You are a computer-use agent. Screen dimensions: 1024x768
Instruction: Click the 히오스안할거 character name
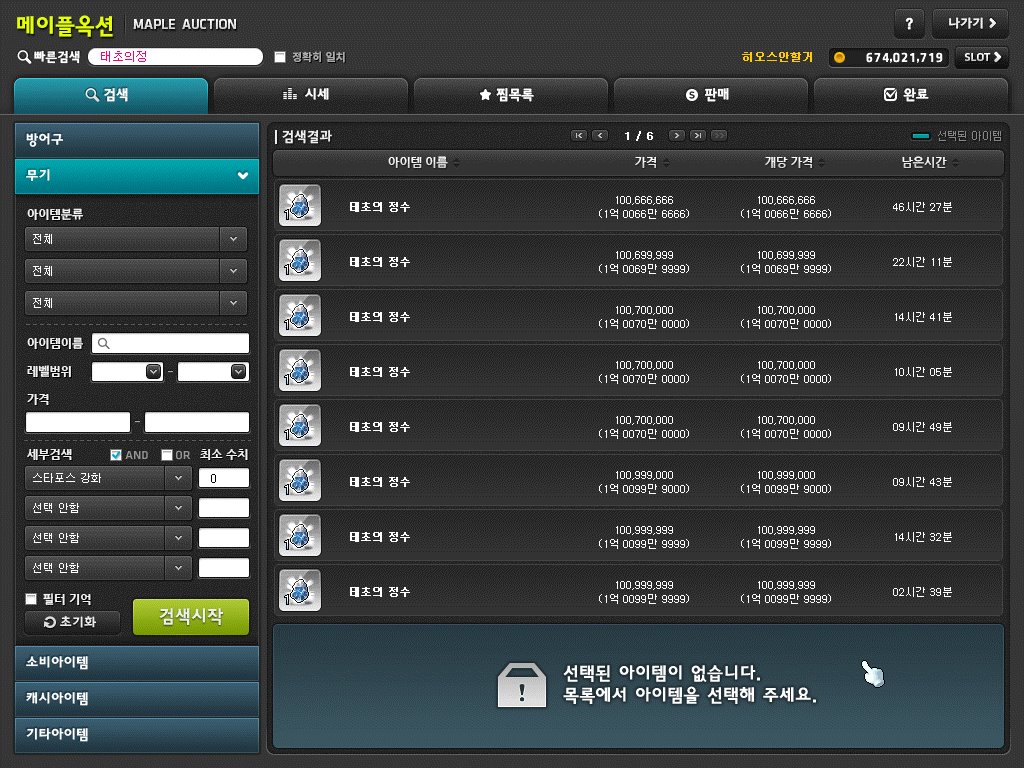[x=777, y=57]
